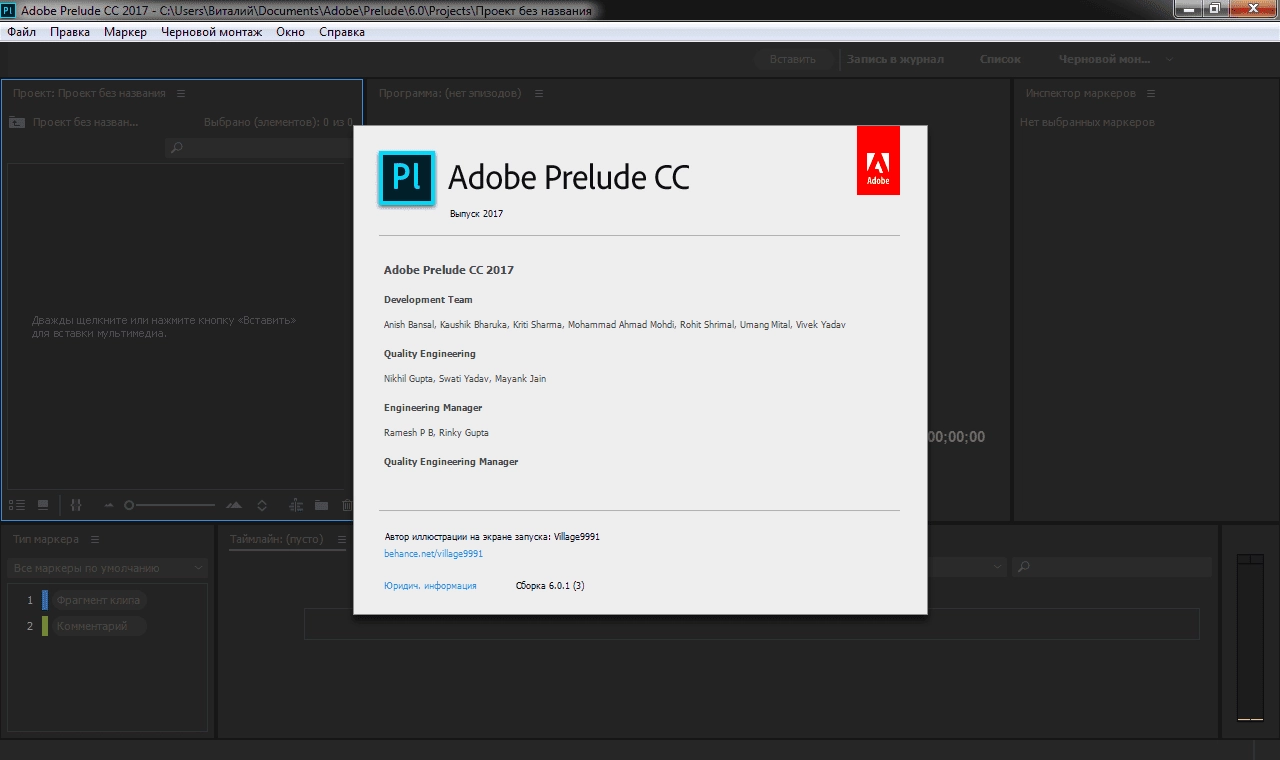Select the Программа: (нет эпизодов) tab

point(450,93)
